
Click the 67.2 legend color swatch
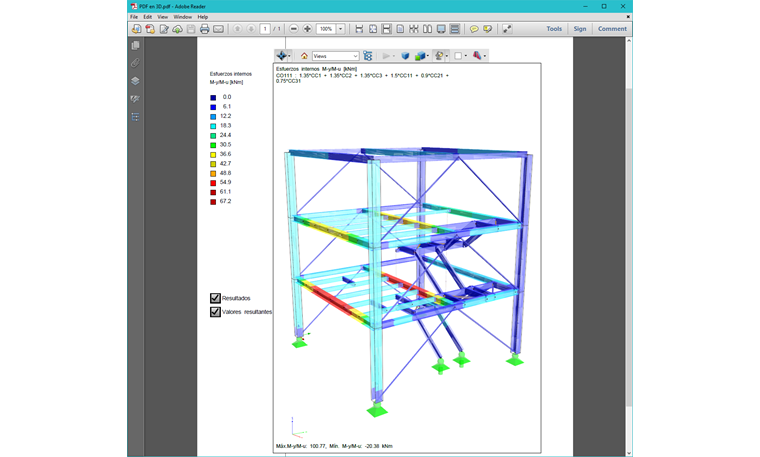pos(213,202)
